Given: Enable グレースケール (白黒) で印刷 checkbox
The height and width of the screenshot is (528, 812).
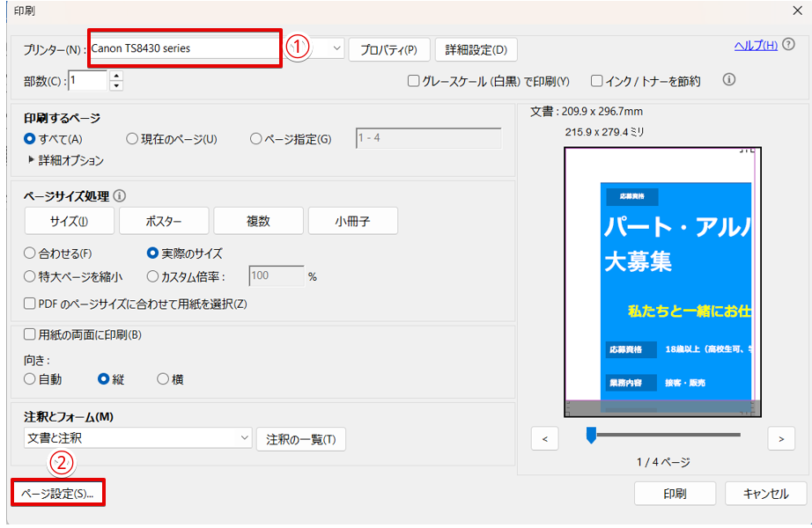Looking at the screenshot, I should [x=413, y=81].
